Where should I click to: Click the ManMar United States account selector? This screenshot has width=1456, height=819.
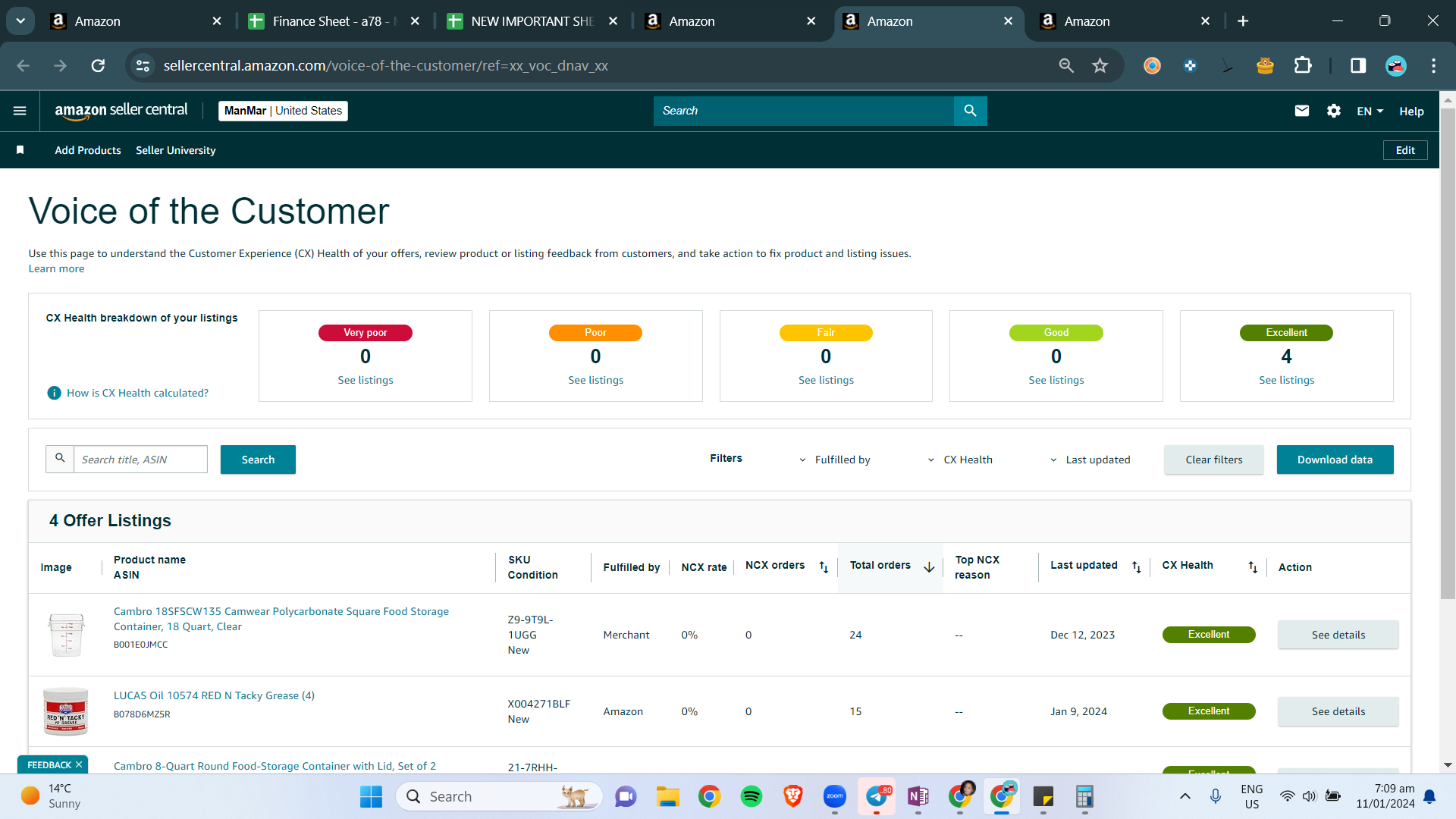pyautogui.click(x=283, y=111)
